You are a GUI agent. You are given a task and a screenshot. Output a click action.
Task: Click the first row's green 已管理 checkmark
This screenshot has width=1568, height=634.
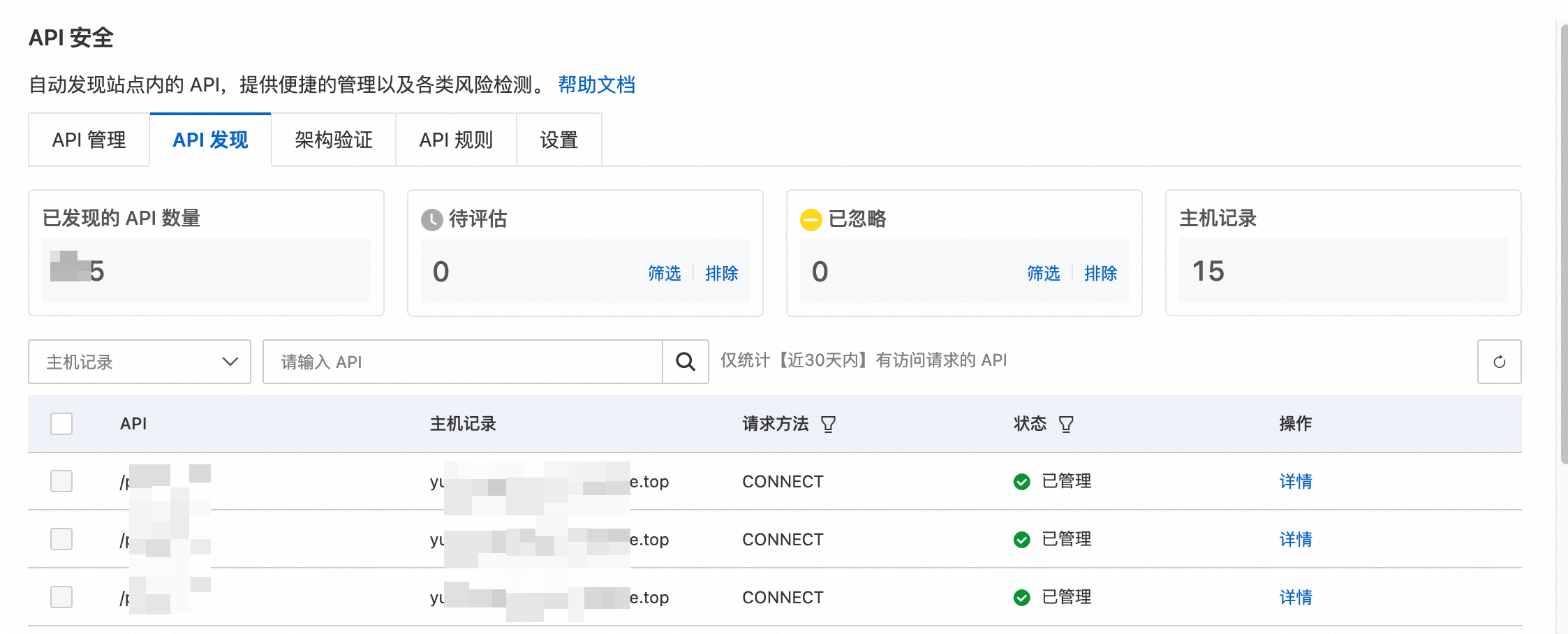1022,482
